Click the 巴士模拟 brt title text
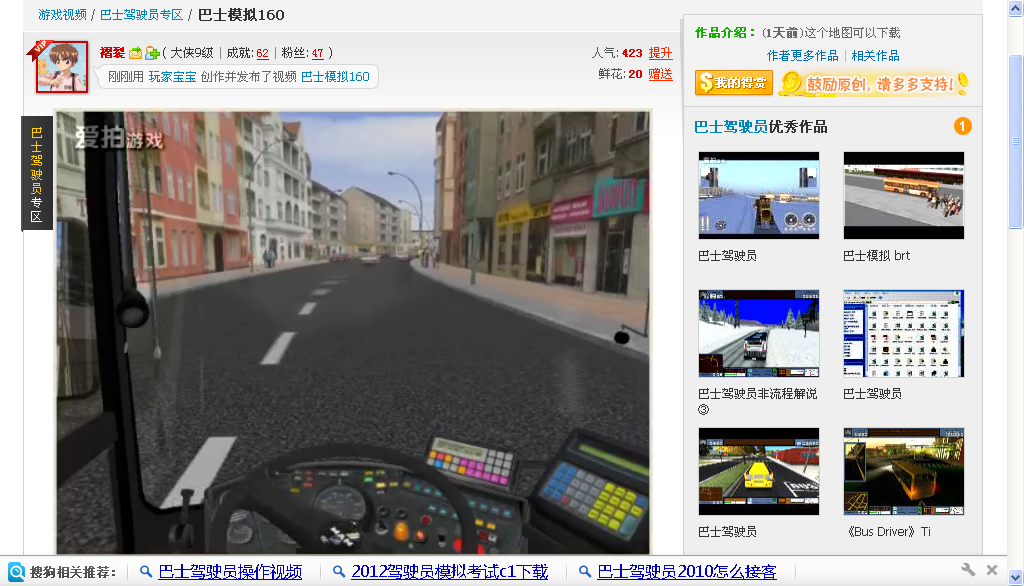This screenshot has height=586, width=1024. pos(876,255)
